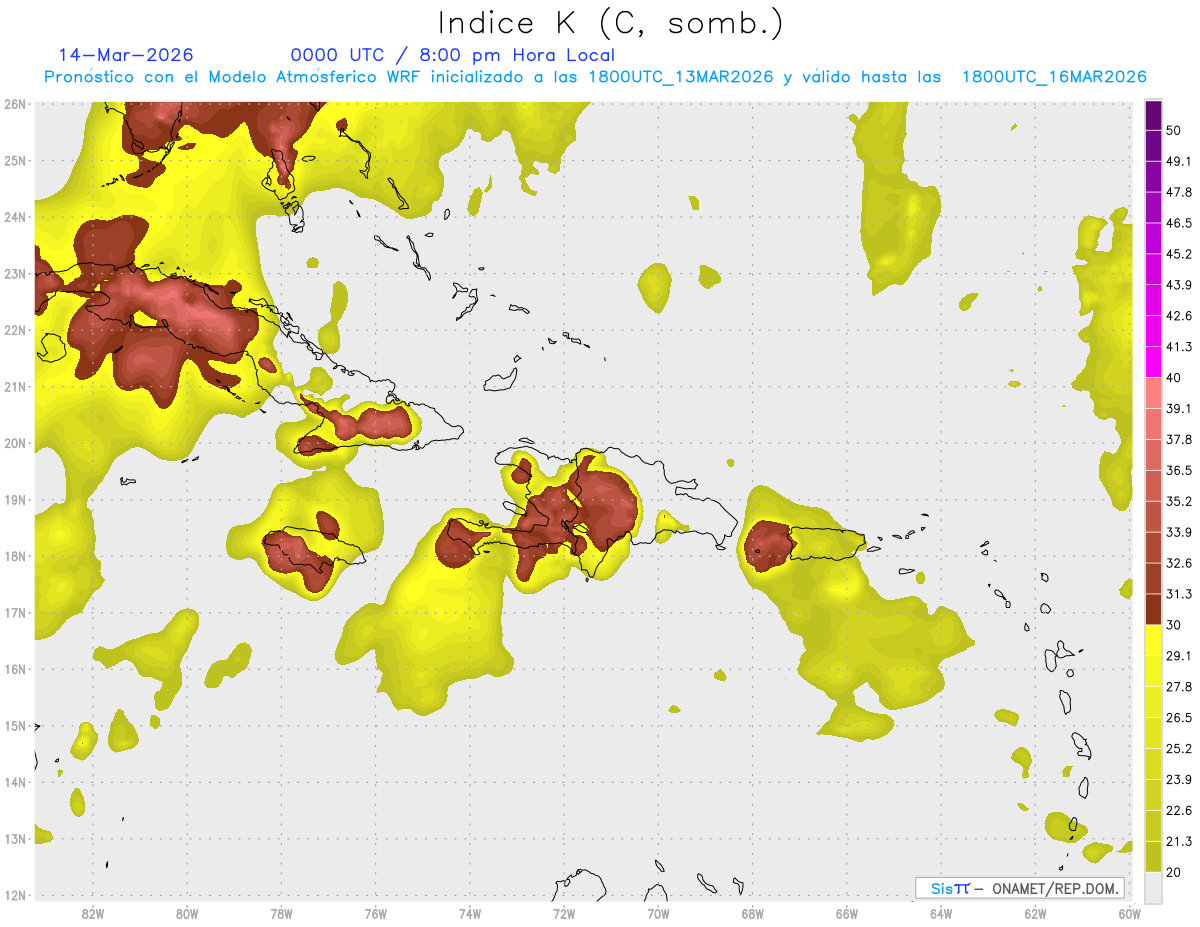Click the color bar label "25.2"

1179,749
